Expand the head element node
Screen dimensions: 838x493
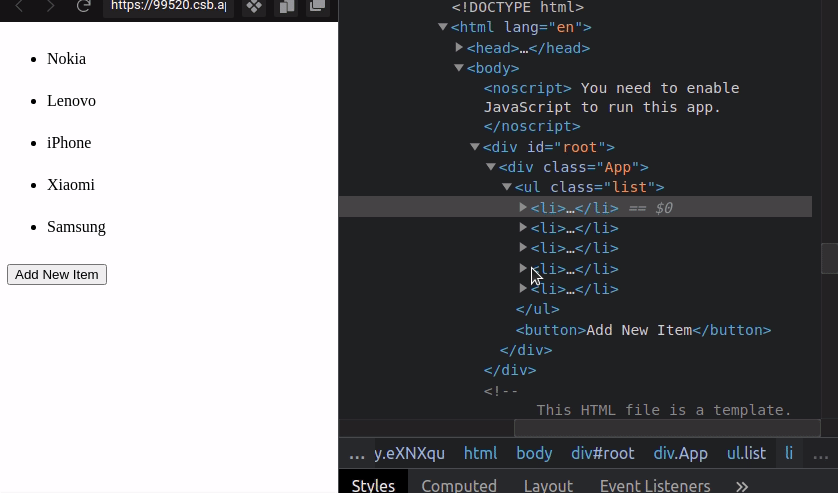point(459,48)
